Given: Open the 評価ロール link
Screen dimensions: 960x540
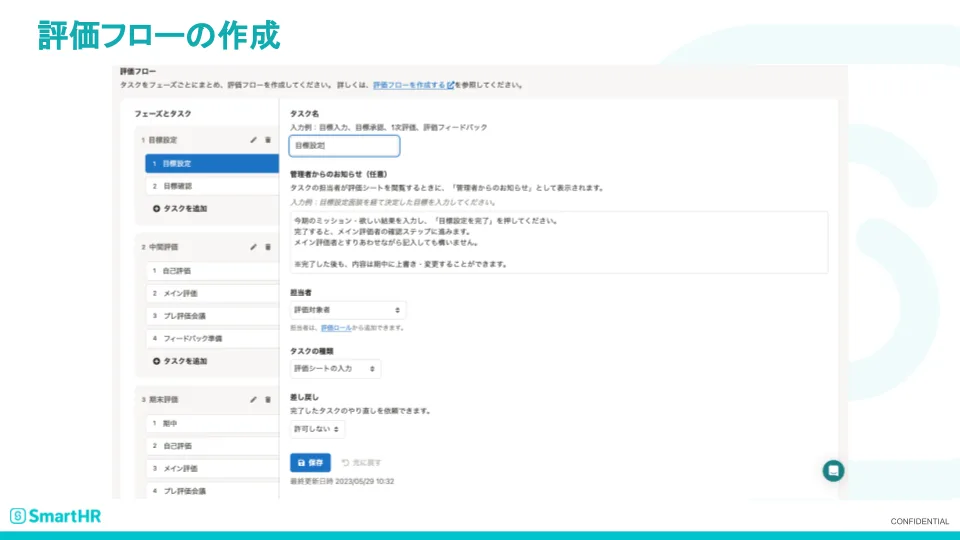Looking at the screenshot, I should 336,328.
